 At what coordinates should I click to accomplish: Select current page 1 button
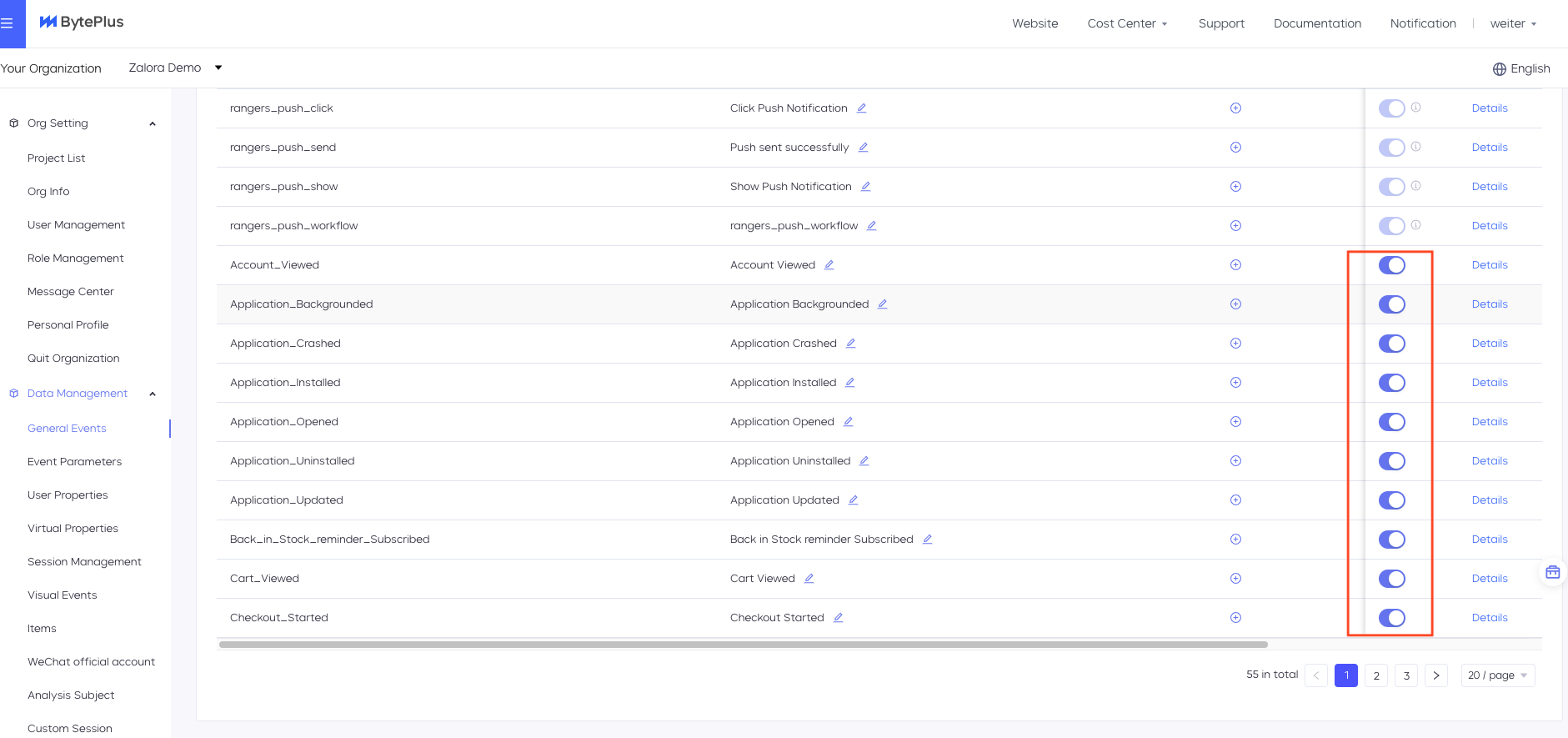pyautogui.click(x=1346, y=675)
